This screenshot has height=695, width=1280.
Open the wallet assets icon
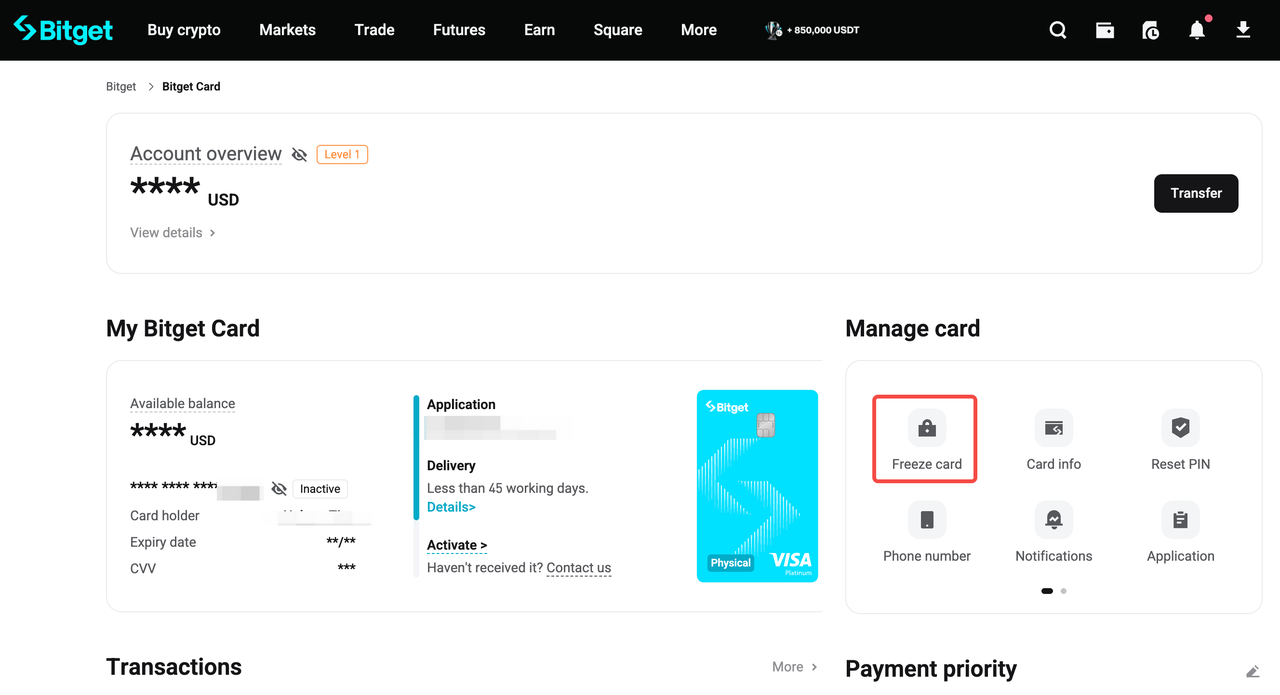tap(1104, 30)
